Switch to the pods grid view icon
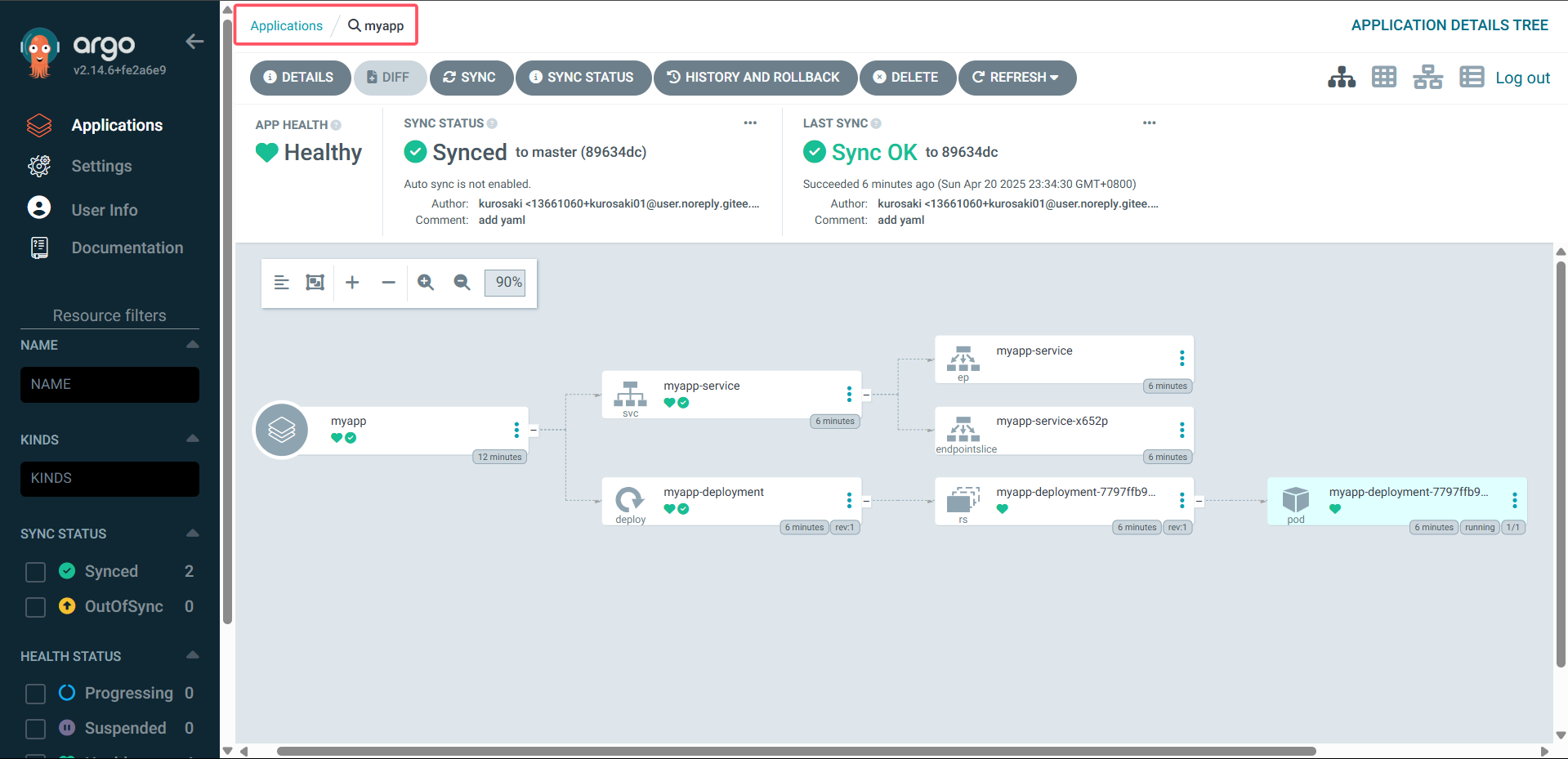 point(1384,78)
